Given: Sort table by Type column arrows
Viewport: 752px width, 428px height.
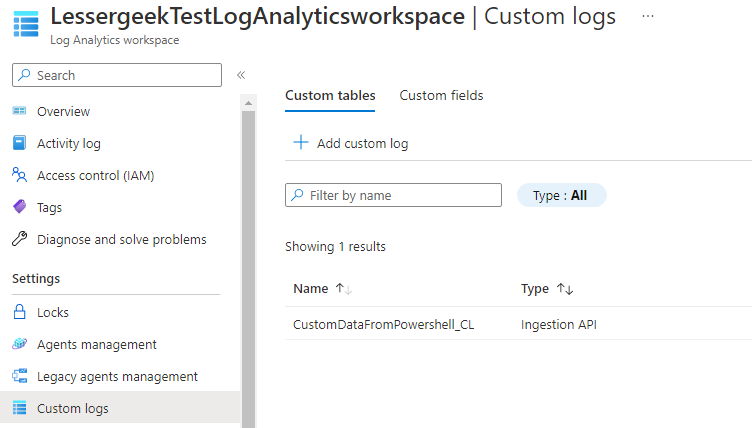Looking at the screenshot, I should 564,288.
